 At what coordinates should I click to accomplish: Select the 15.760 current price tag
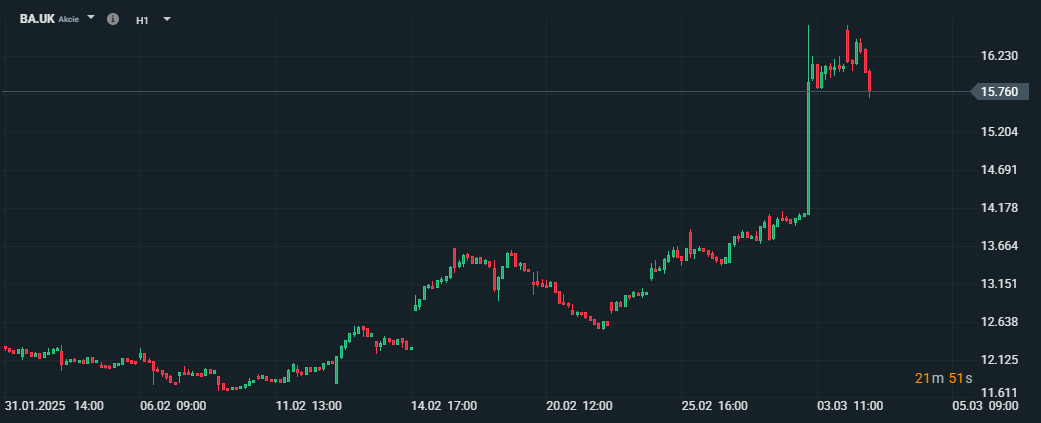(x=999, y=92)
